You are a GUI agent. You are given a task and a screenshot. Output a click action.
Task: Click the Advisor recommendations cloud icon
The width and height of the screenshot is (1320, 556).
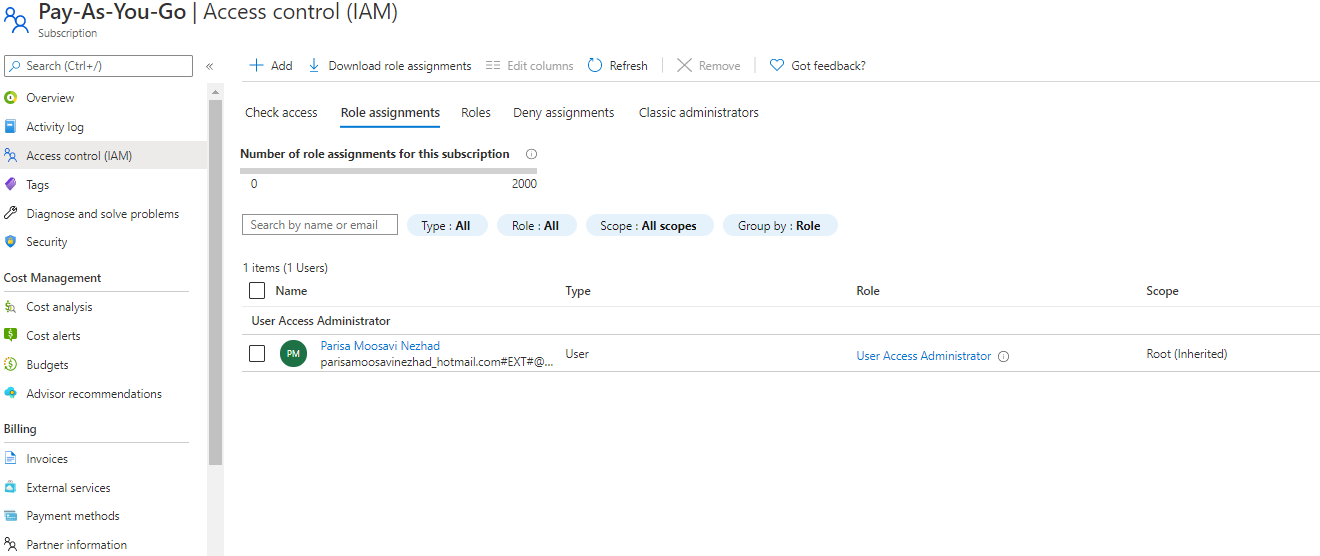click(x=11, y=394)
